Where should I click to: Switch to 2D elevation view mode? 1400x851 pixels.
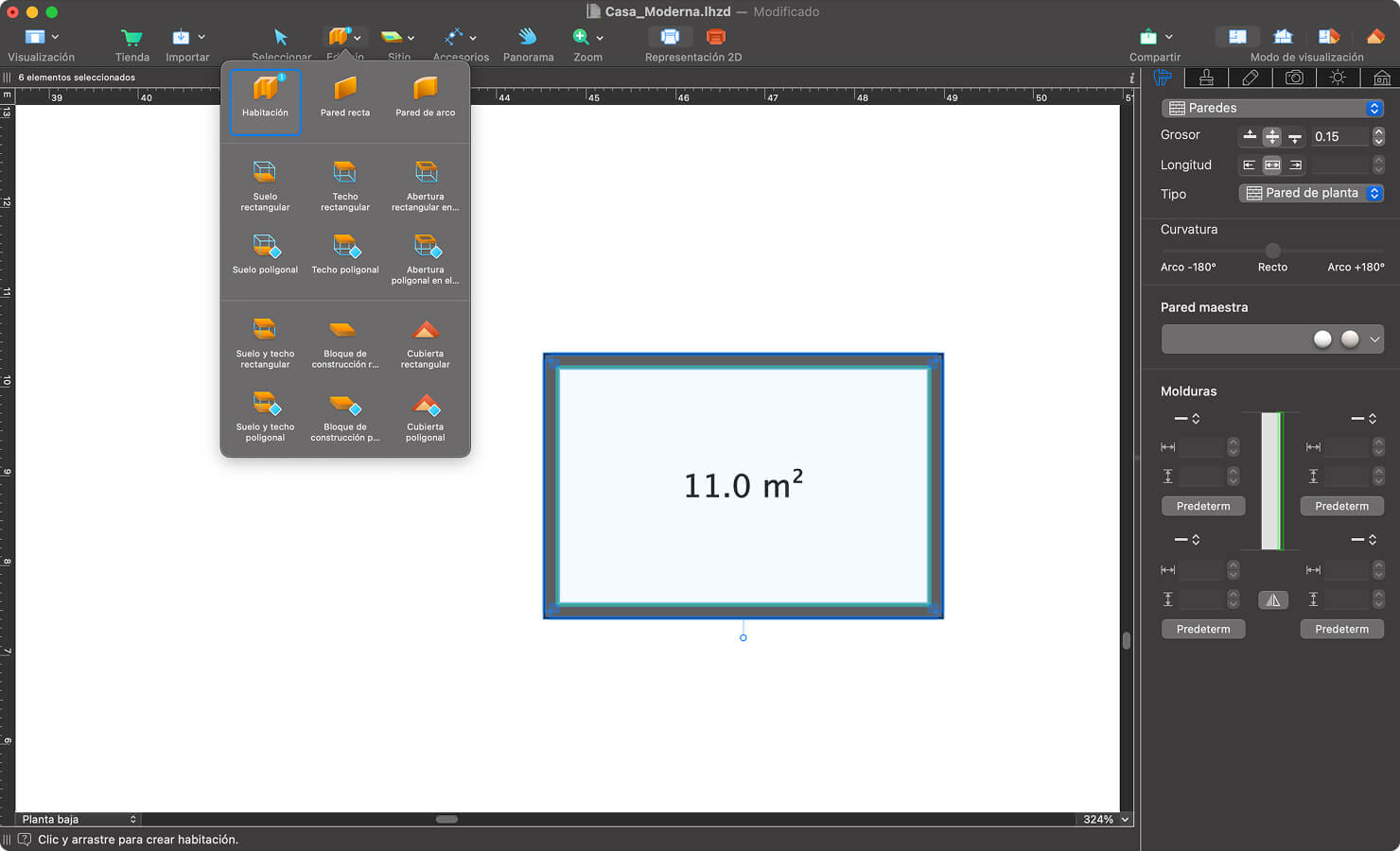[x=1283, y=37]
